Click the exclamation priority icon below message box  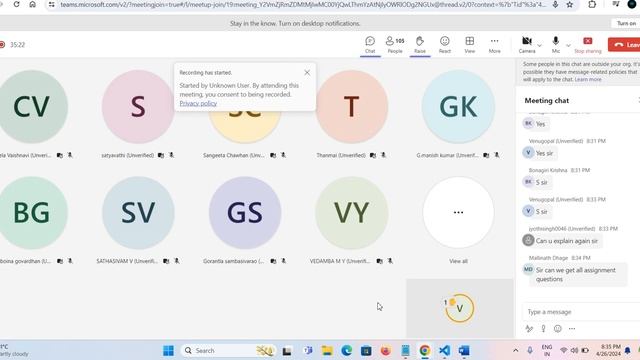click(x=543, y=329)
